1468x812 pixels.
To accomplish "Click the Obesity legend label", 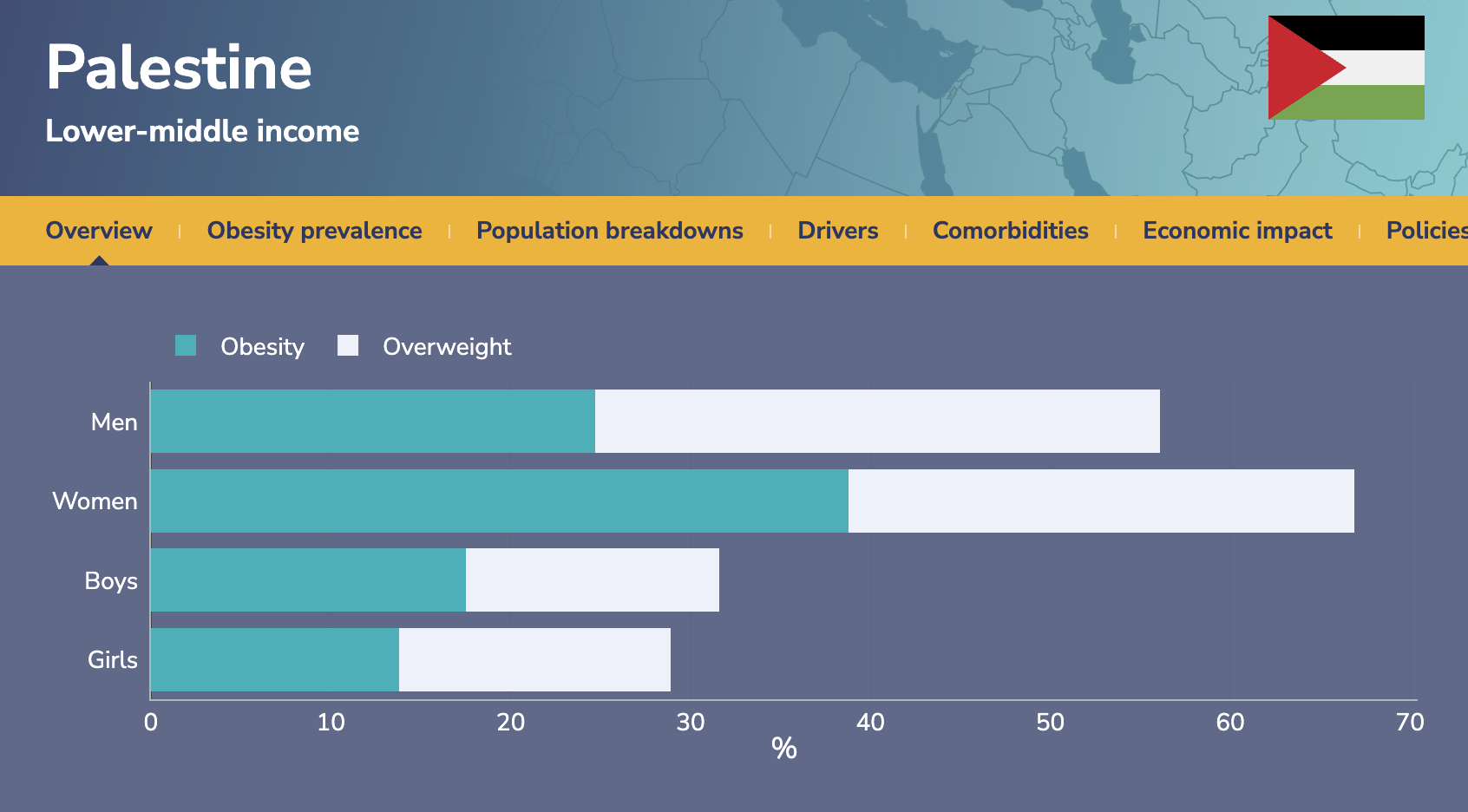I will pyautogui.click(x=262, y=347).
